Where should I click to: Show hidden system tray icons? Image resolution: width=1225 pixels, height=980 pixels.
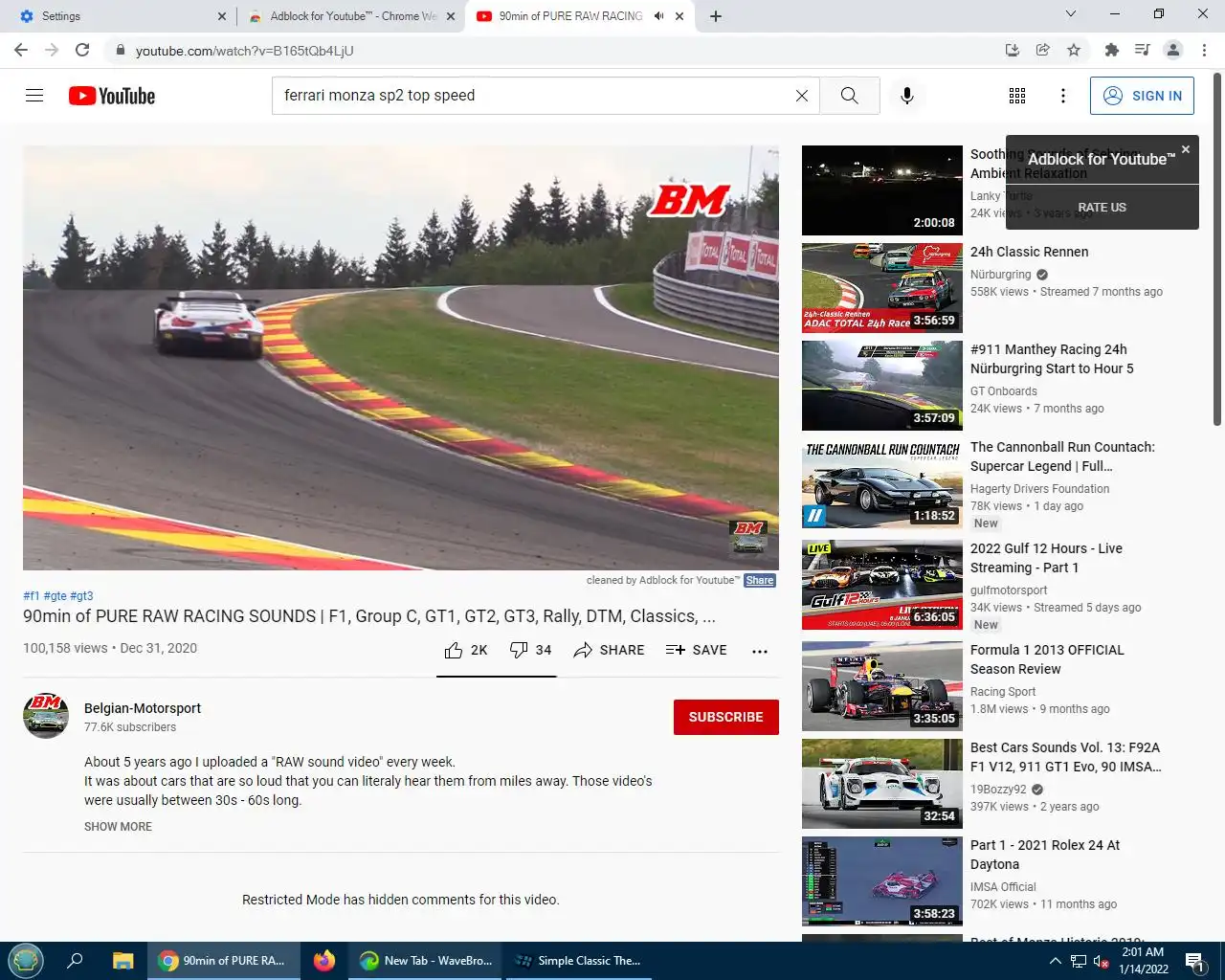[1055, 961]
